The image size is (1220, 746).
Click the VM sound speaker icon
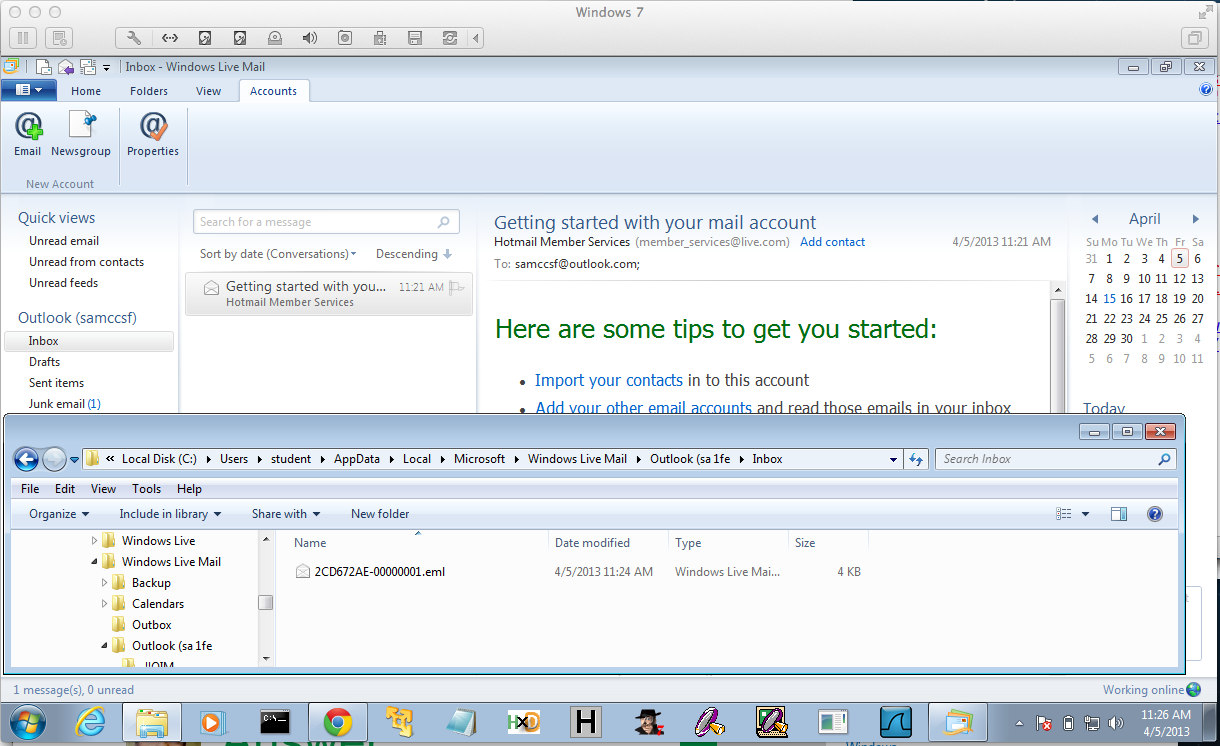tap(310, 38)
